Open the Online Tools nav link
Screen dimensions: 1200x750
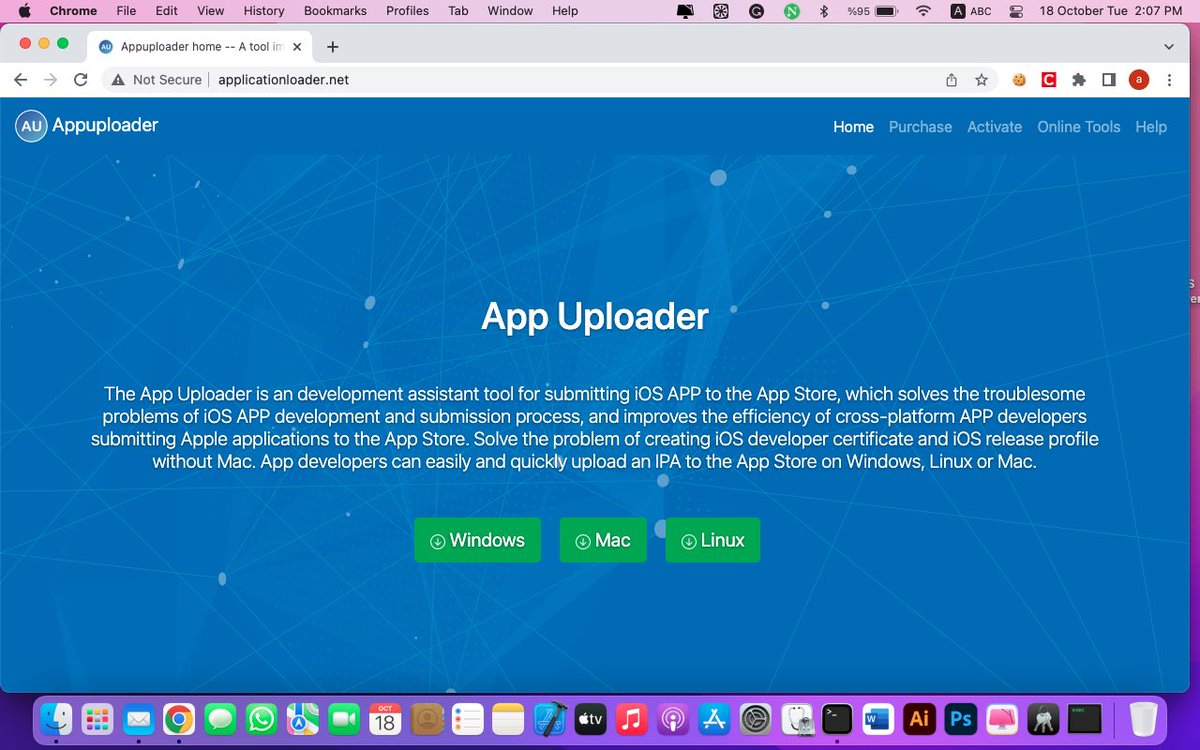pos(1079,127)
